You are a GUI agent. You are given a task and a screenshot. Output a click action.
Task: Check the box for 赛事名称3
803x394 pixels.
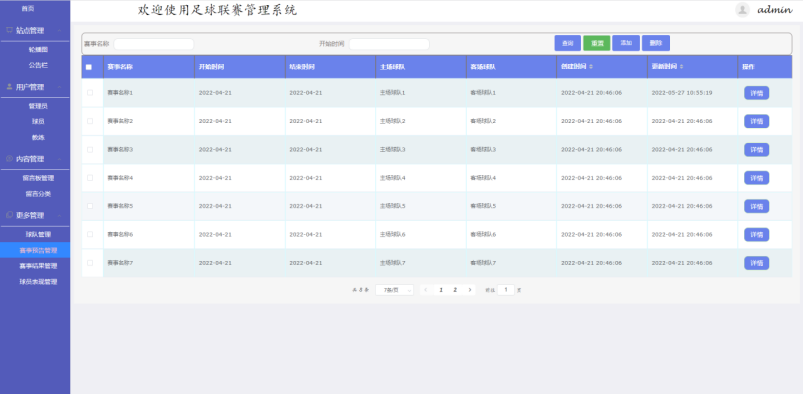click(x=90, y=150)
